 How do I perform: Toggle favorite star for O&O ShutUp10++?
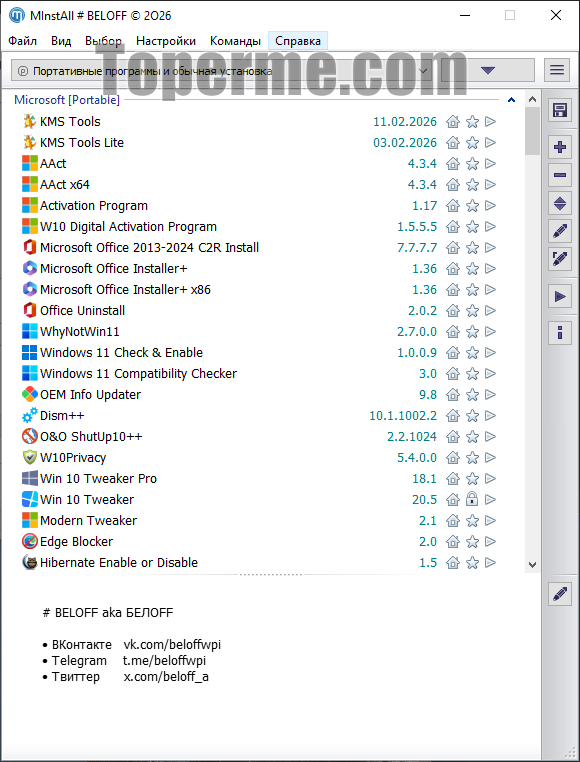pyautogui.click(x=472, y=436)
